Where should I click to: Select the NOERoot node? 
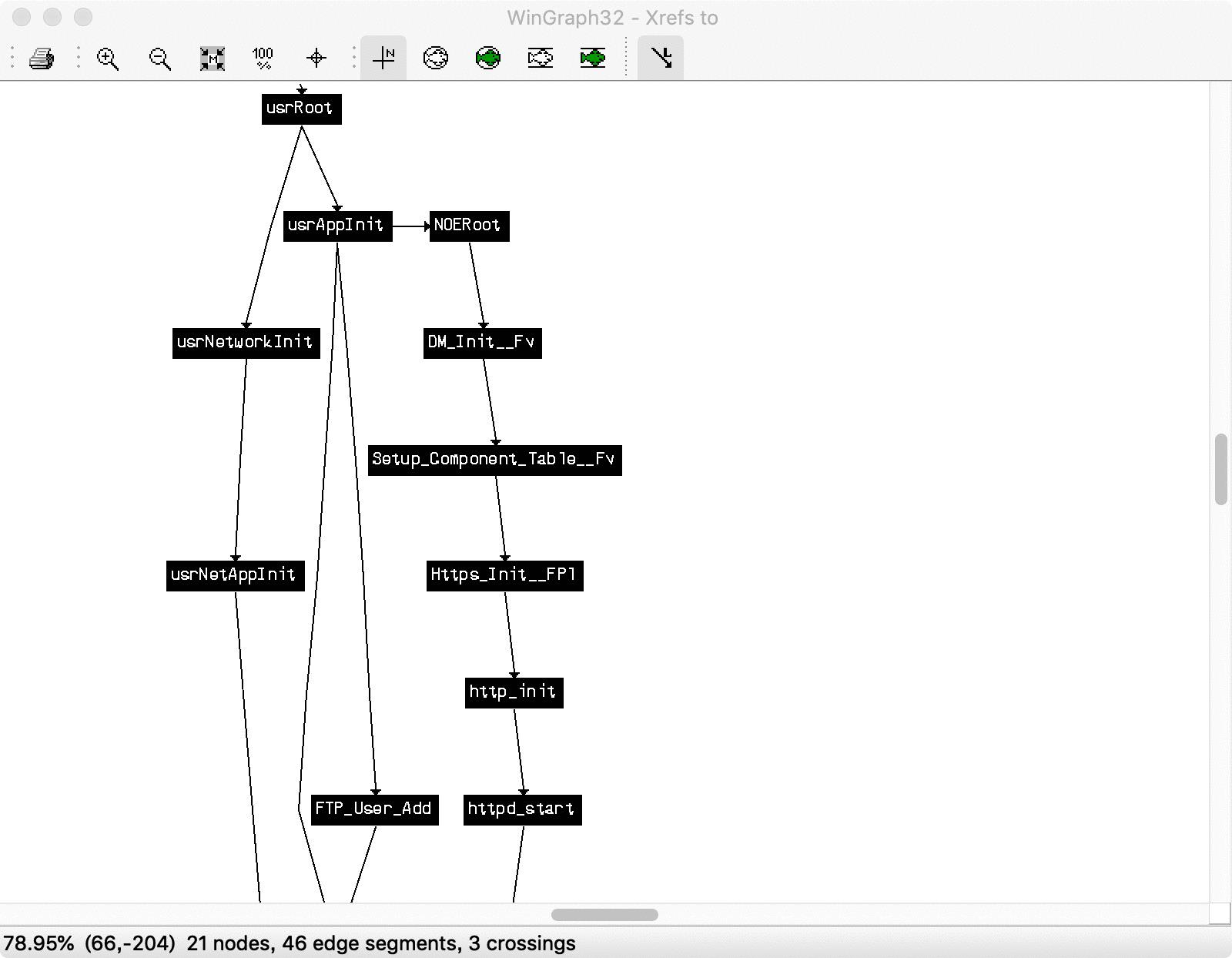coord(469,226)
